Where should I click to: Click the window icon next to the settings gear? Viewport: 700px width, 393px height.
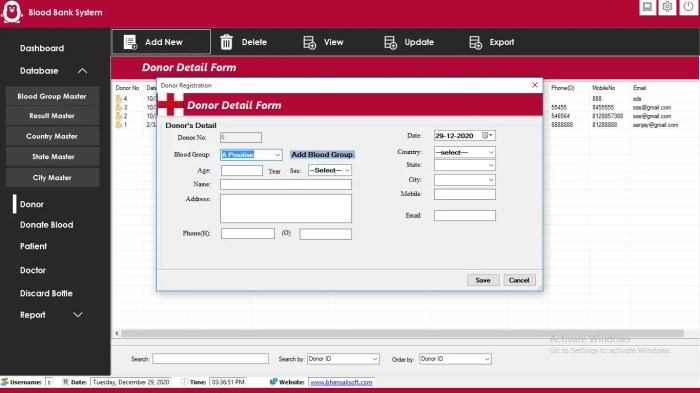647,7
